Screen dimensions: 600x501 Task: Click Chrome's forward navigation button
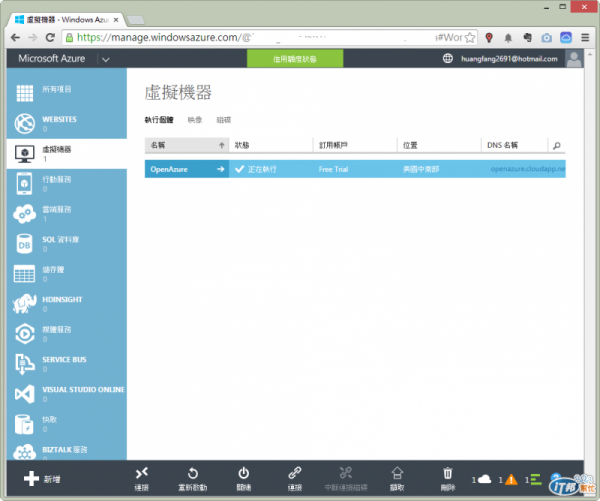pyautogui.click(x=33, y=38)
